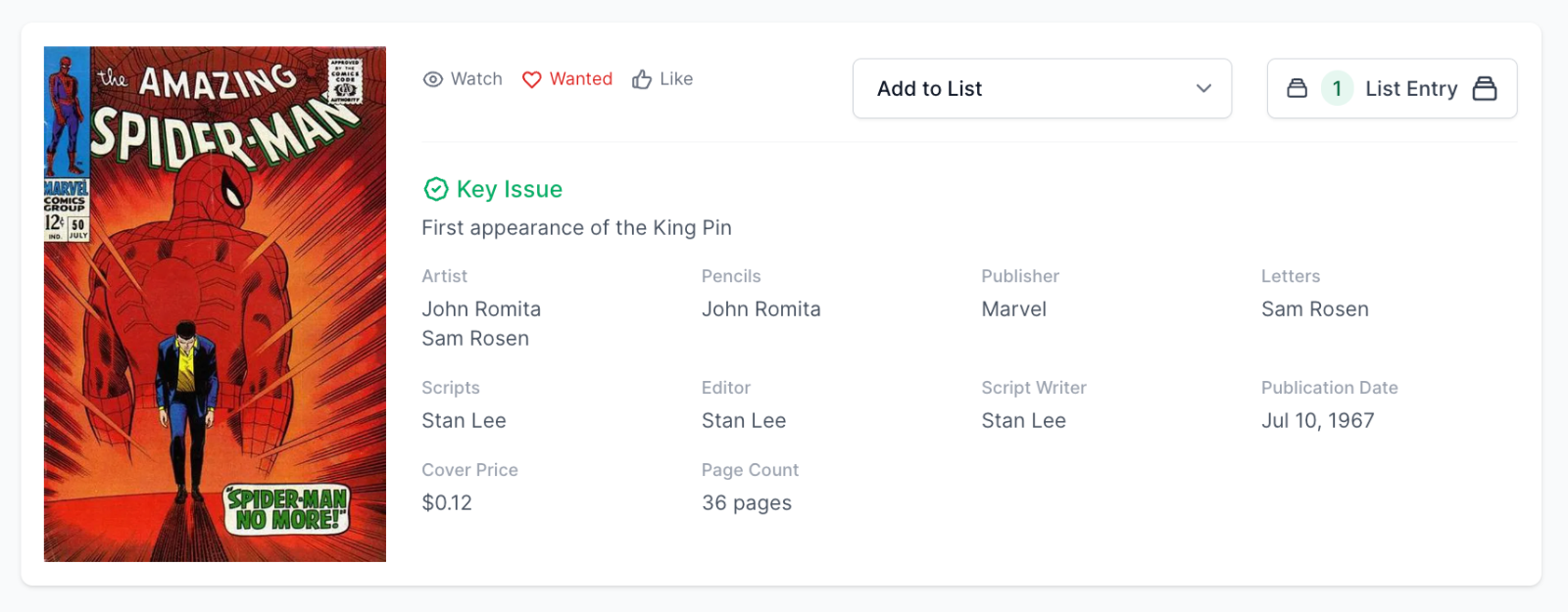The height and width of the screenshot is (612, 1568).
Task: Click the box icon right of List Entry
Action: [x=1485, y=88]
